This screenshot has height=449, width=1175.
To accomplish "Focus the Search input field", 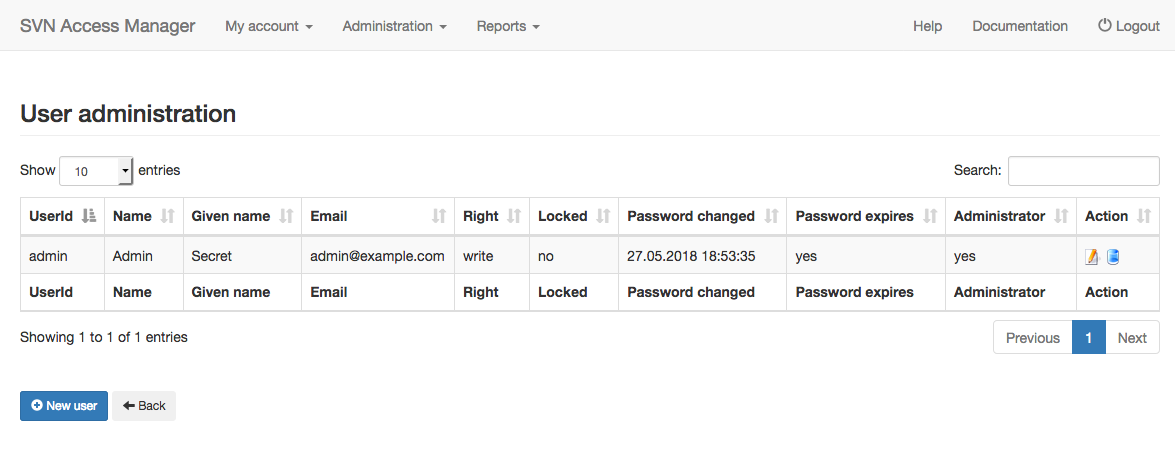I will point(1084,171).
